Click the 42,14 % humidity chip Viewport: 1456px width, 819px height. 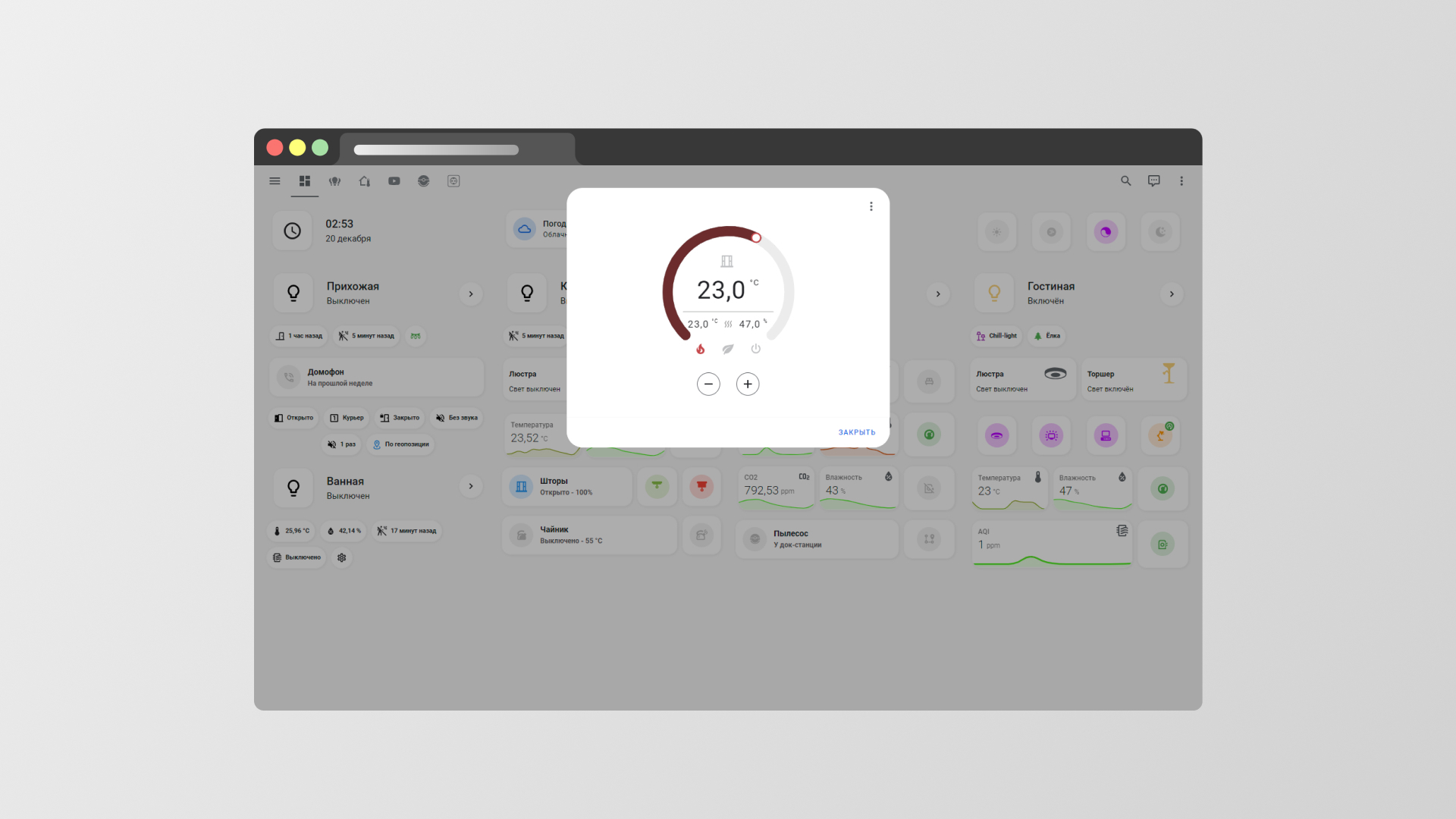[x=344, y=531]
